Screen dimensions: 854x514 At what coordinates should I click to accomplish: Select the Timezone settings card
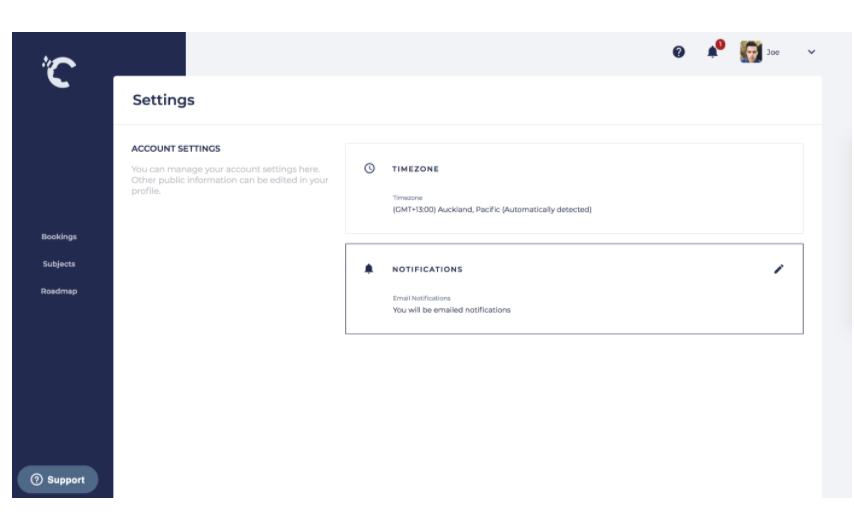coord(573,188)
